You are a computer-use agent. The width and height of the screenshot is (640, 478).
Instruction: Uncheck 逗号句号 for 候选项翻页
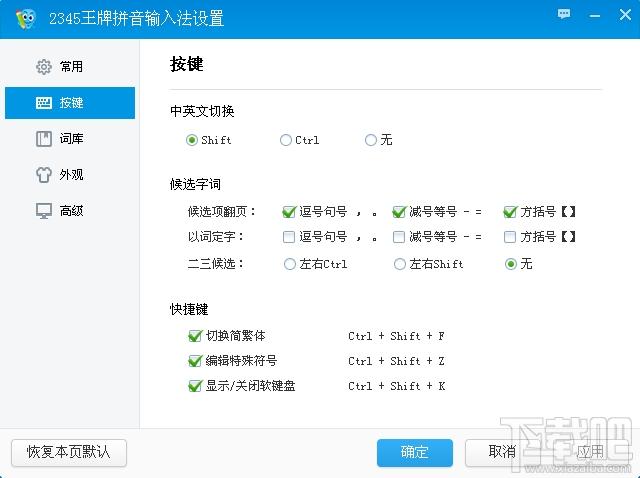point(289,212)
